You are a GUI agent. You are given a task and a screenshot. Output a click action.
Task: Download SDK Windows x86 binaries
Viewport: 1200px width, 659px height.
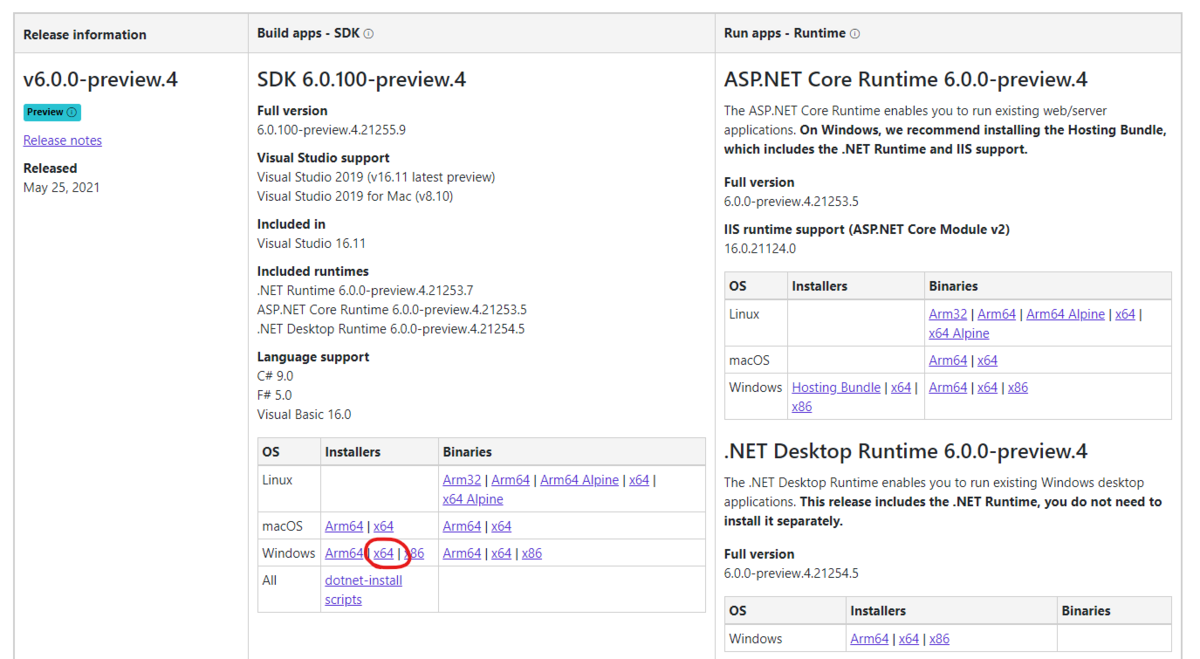[x=532, y=553]
